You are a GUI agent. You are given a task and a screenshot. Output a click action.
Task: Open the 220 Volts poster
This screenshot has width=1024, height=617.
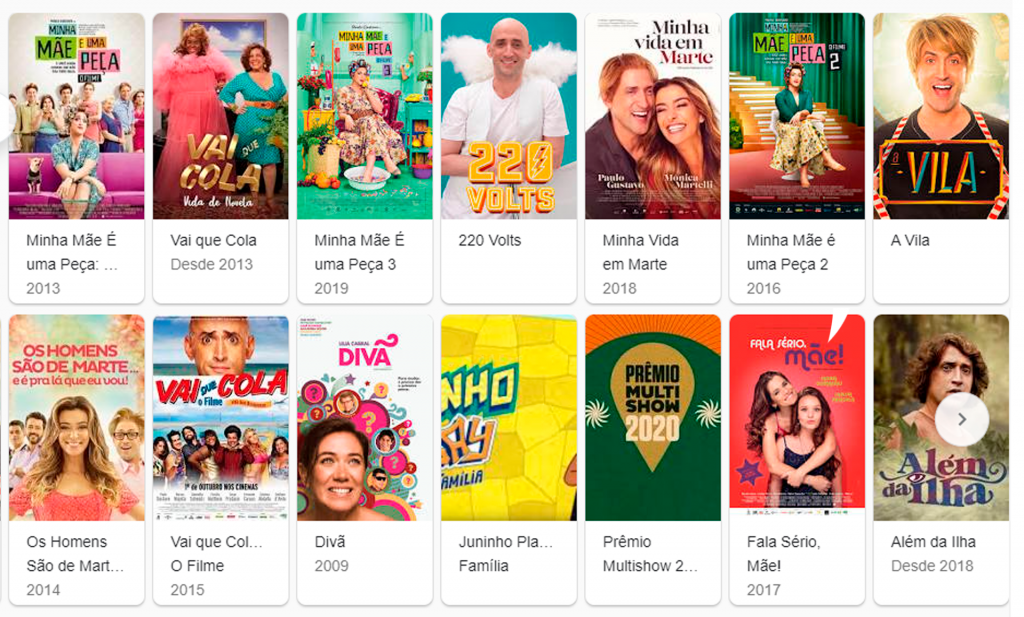point(509,116)
